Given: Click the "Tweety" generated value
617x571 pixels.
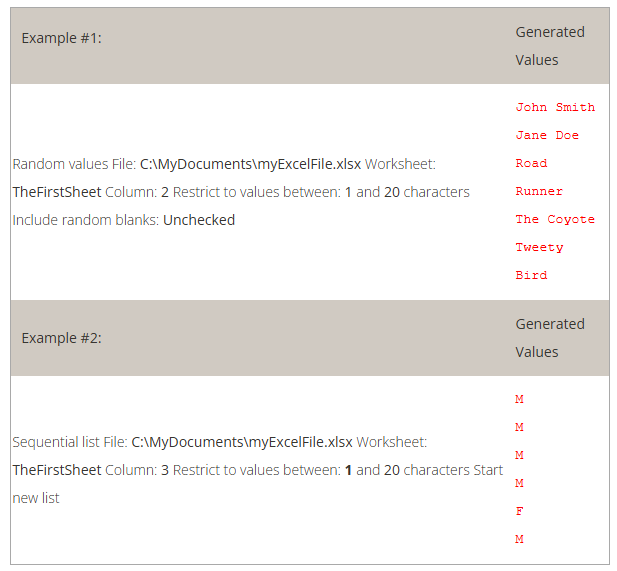Looking at the screenshot, I should [x=539, y=247].
